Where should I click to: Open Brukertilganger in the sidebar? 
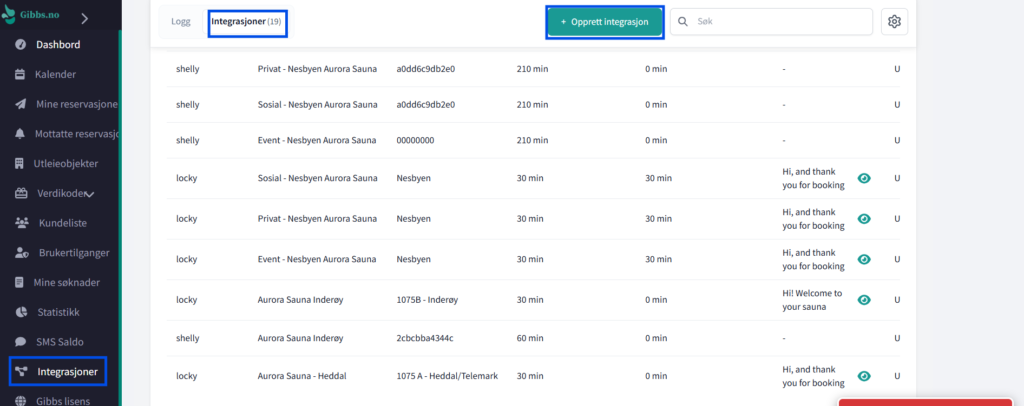point(74,253)
